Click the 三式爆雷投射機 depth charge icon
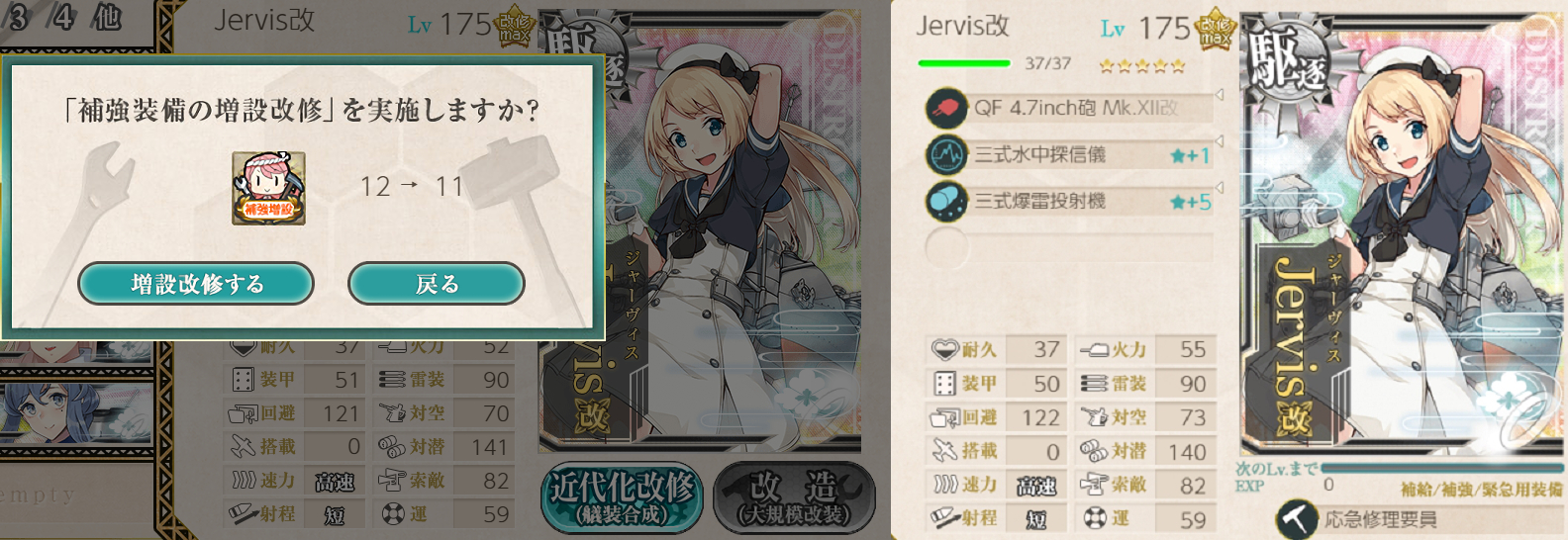 [946, 201]
